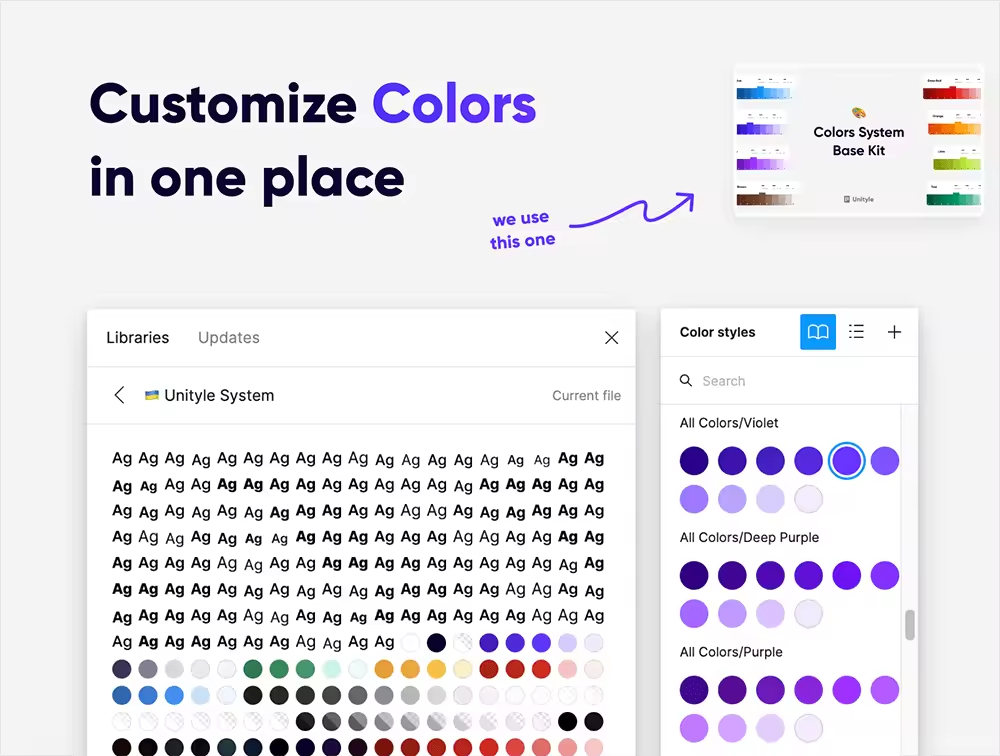Choose the first Purple color swatch
Viewport: 1000px width, 756px height.
pyautogui.click(x=694, y=690)
